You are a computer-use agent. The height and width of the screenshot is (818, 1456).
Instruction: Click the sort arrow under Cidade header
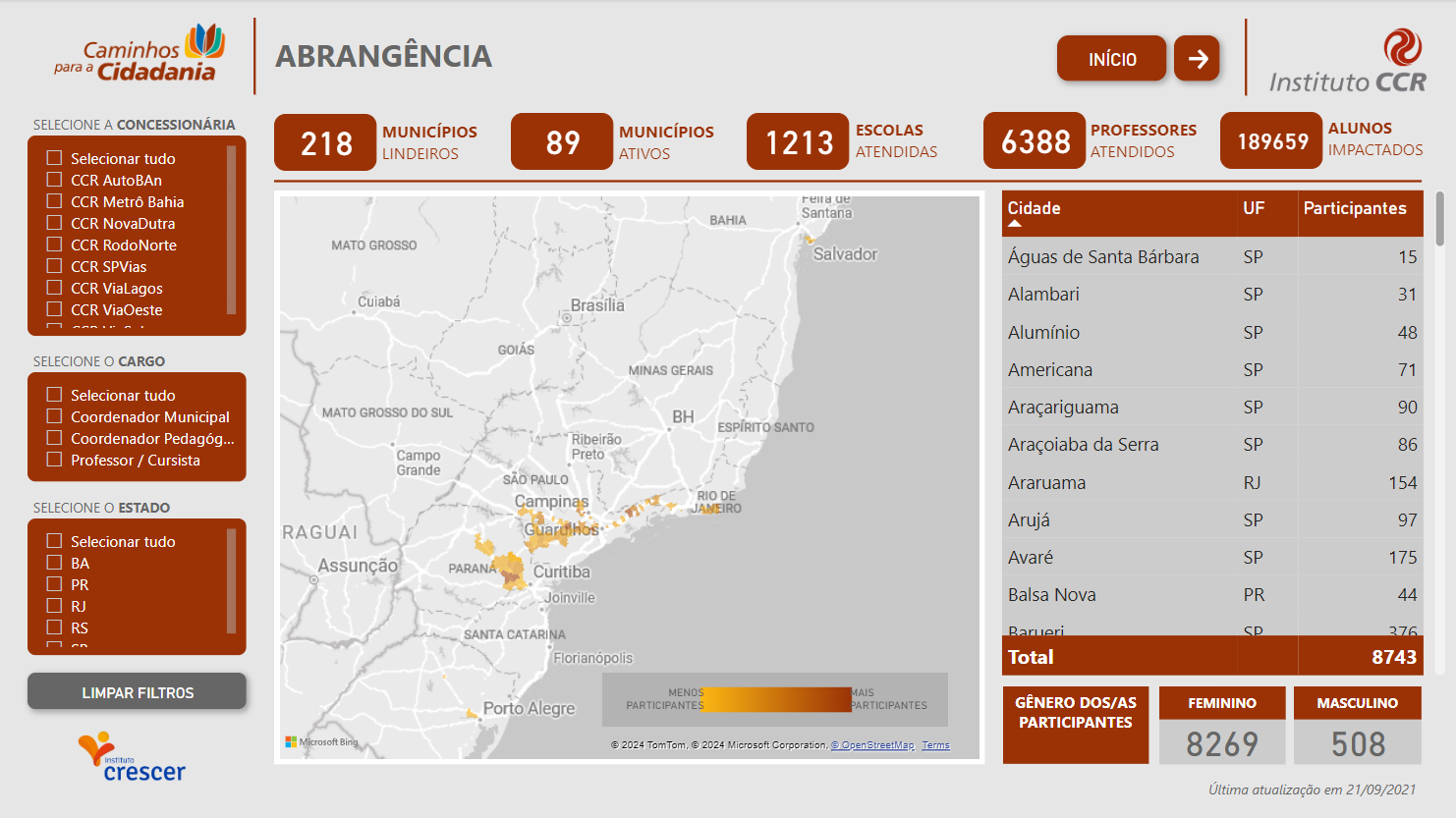[x=1015, y=224]
